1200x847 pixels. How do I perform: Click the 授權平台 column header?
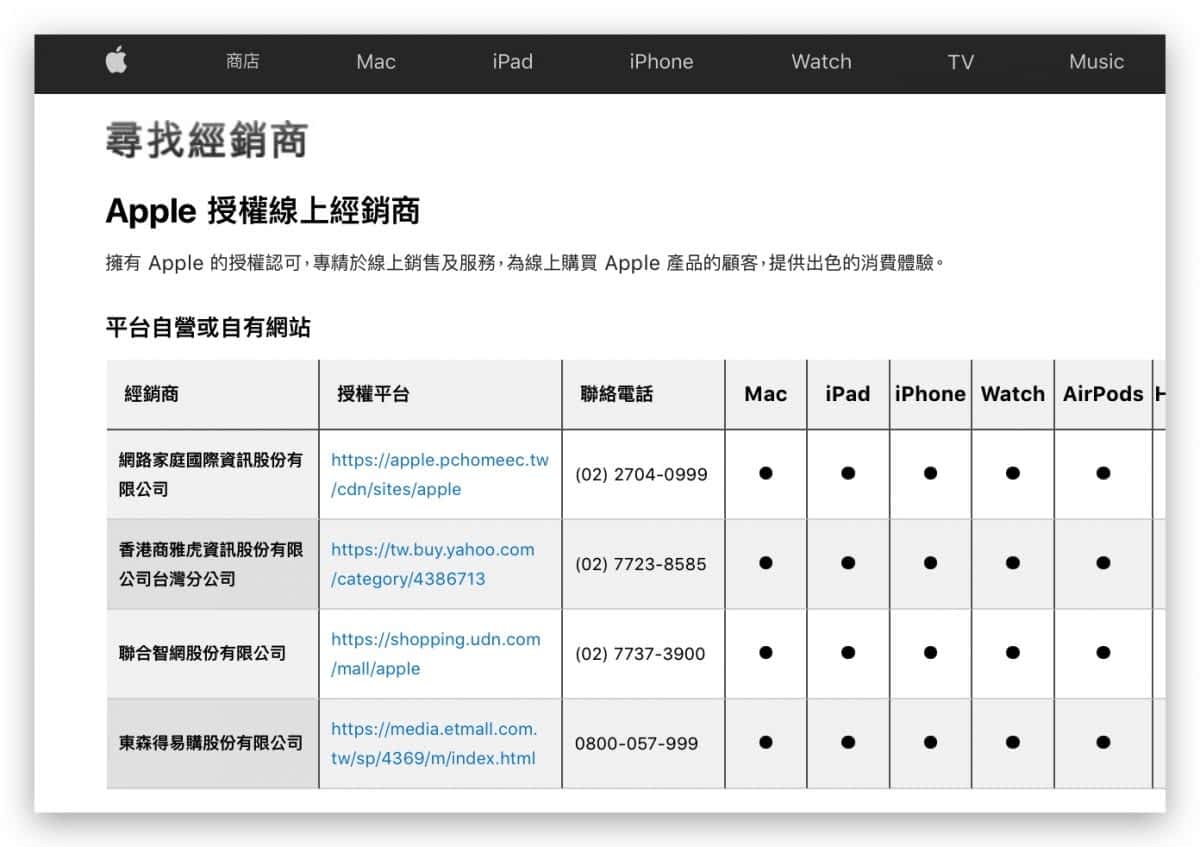pyautogui.click(x=373, y=394)
